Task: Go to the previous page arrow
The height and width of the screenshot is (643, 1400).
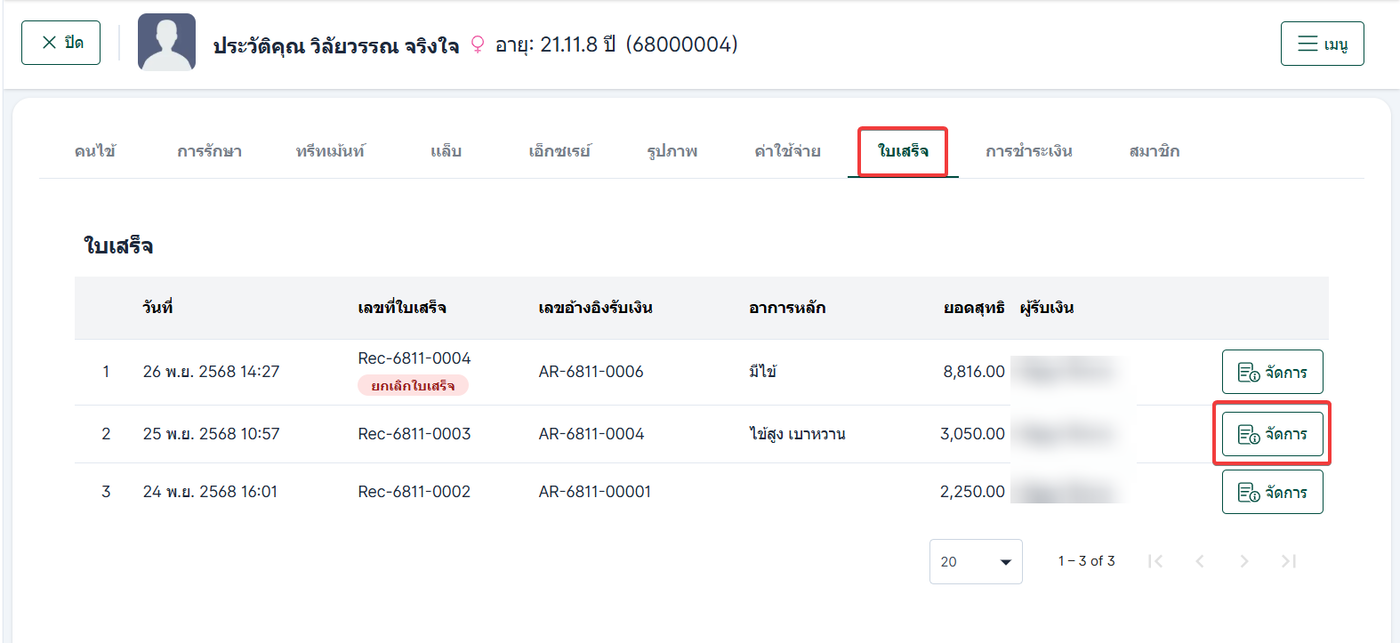Action: point(1200,561)
